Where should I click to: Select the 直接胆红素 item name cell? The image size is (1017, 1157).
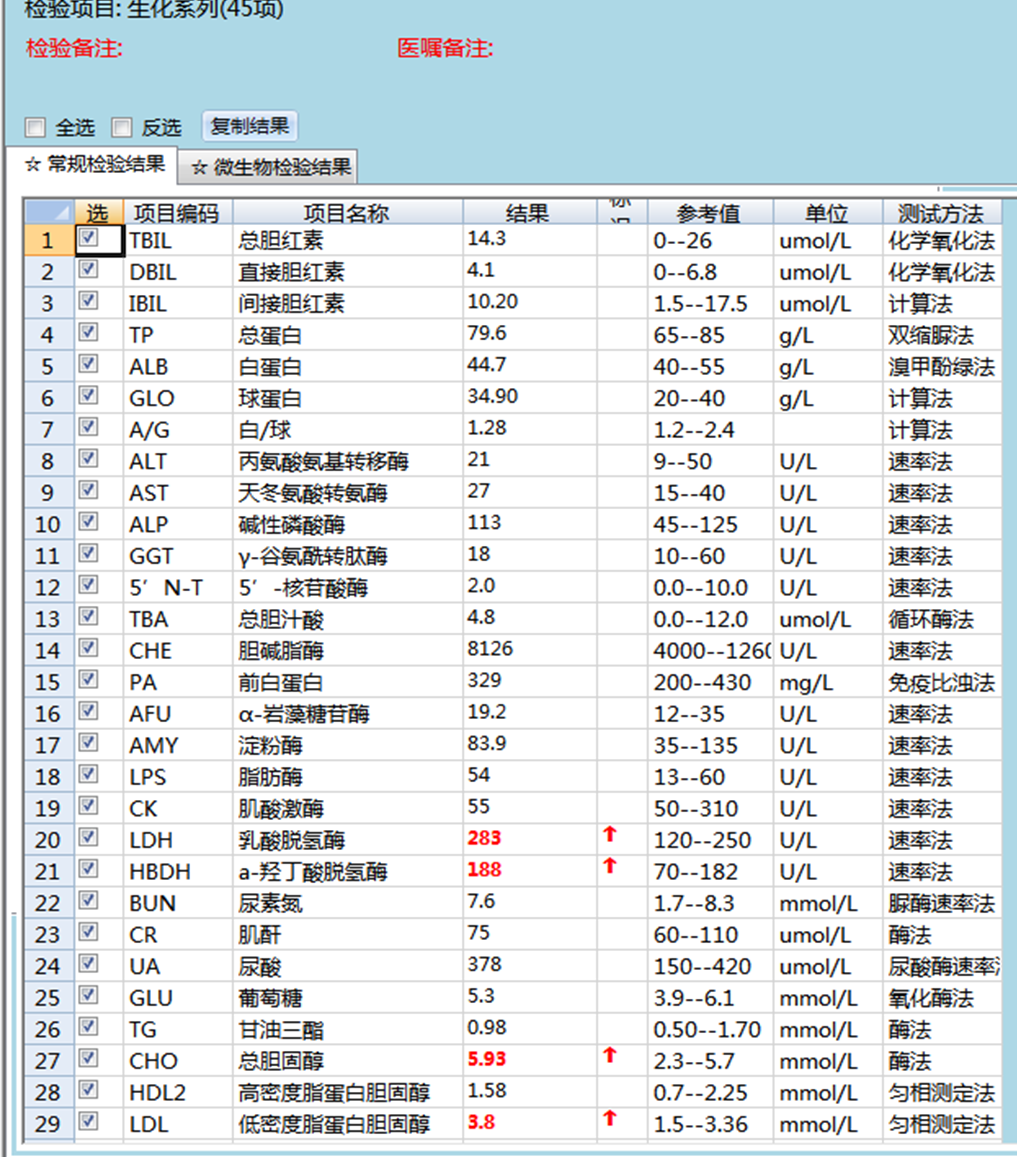[348, 272]
